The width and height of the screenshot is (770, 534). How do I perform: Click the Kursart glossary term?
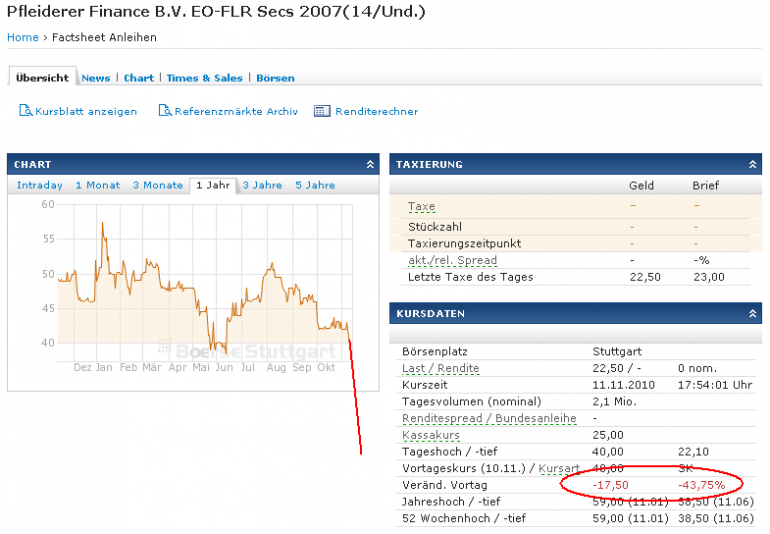559,469
